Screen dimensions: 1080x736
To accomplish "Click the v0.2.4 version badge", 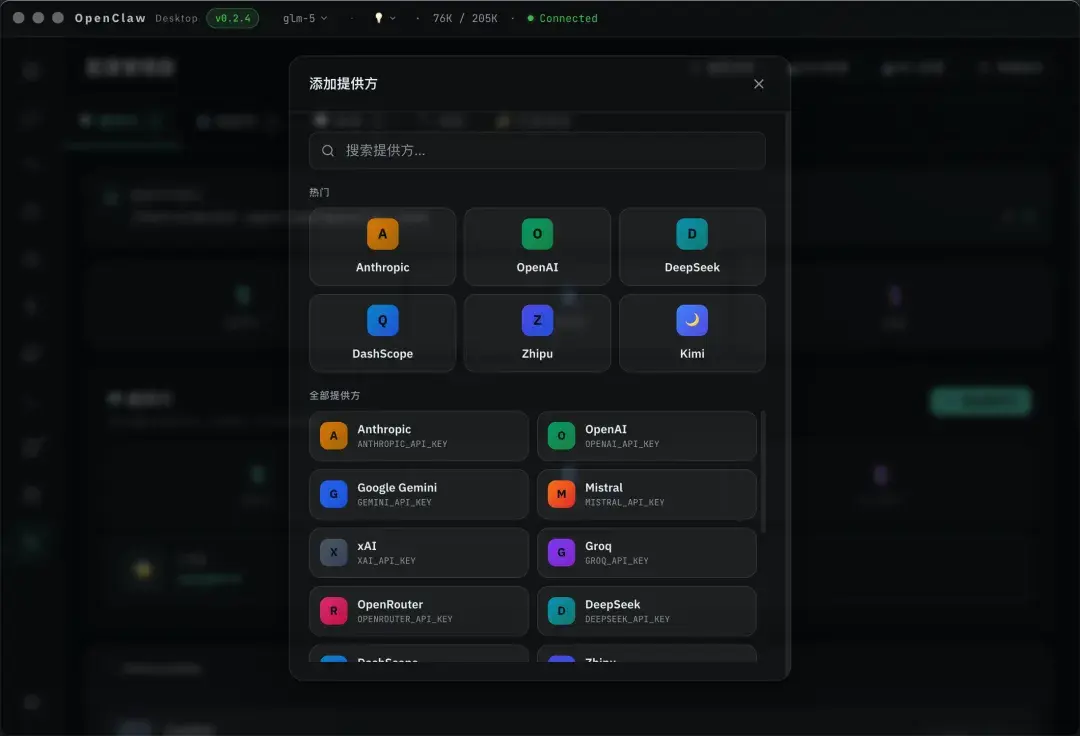I will click(x=233, y=19).
